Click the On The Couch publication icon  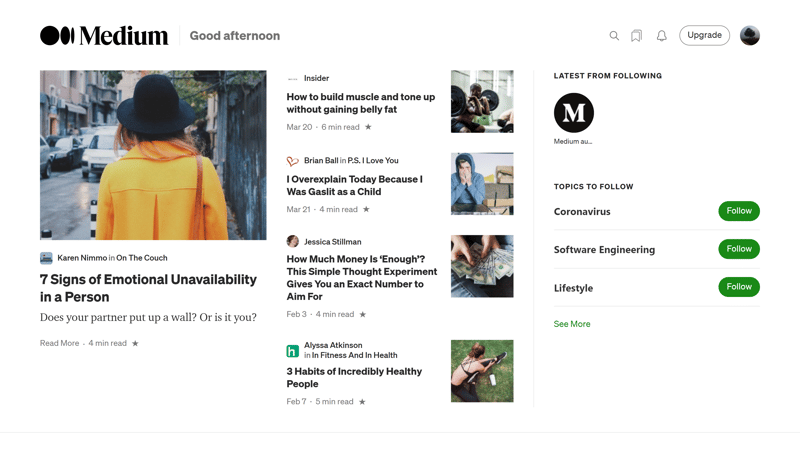point(46,258)
